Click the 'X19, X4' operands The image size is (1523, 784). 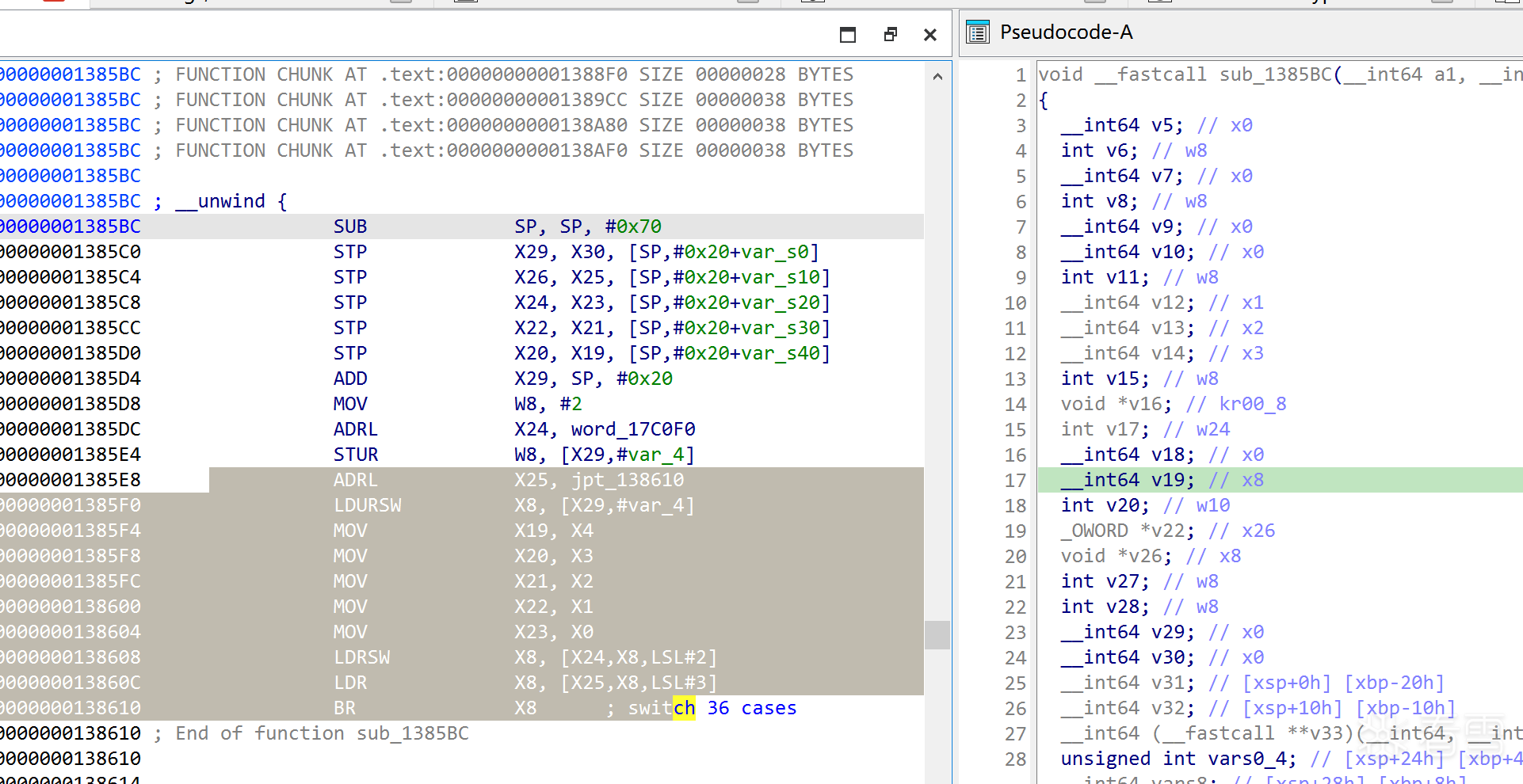click(x=554, y=531)
